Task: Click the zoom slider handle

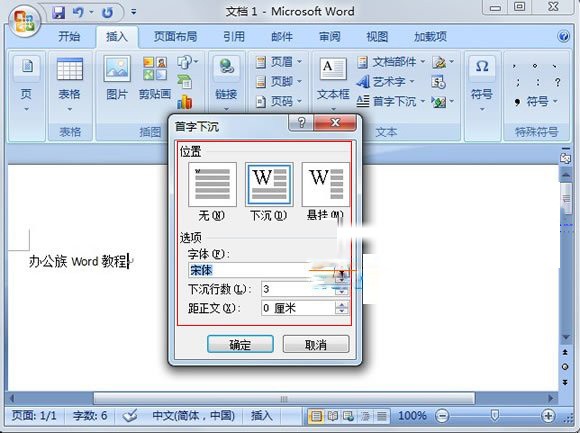Action: click(x=494, y=415)
